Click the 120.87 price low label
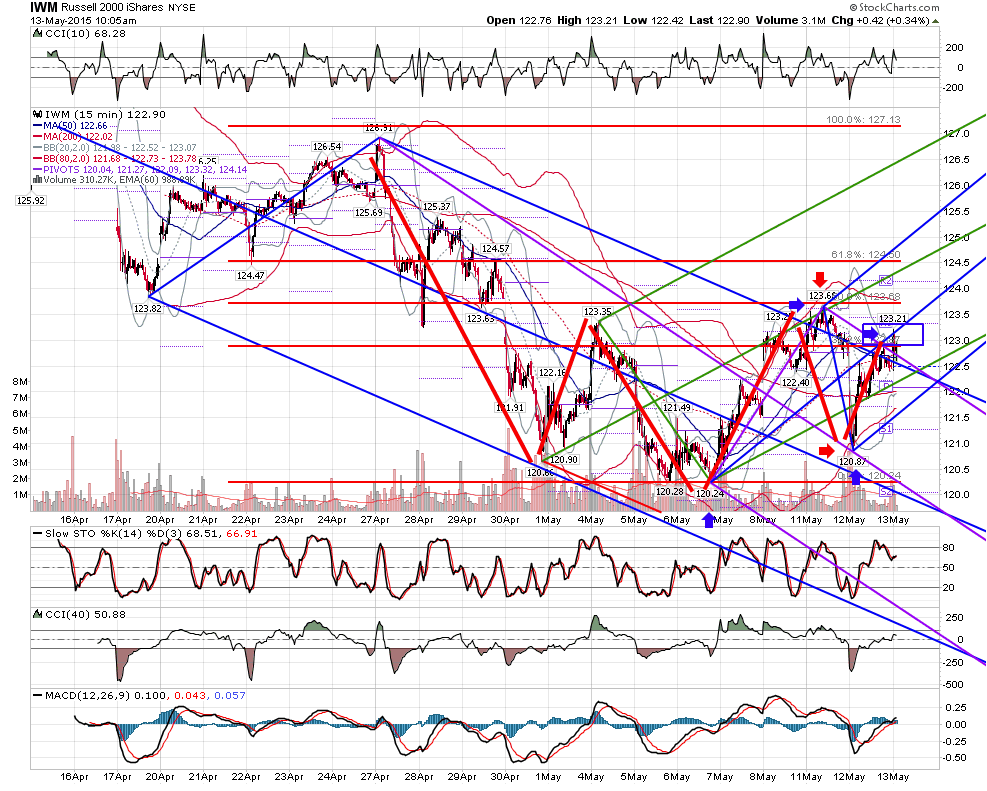987x791 pixels. point(852,462)
